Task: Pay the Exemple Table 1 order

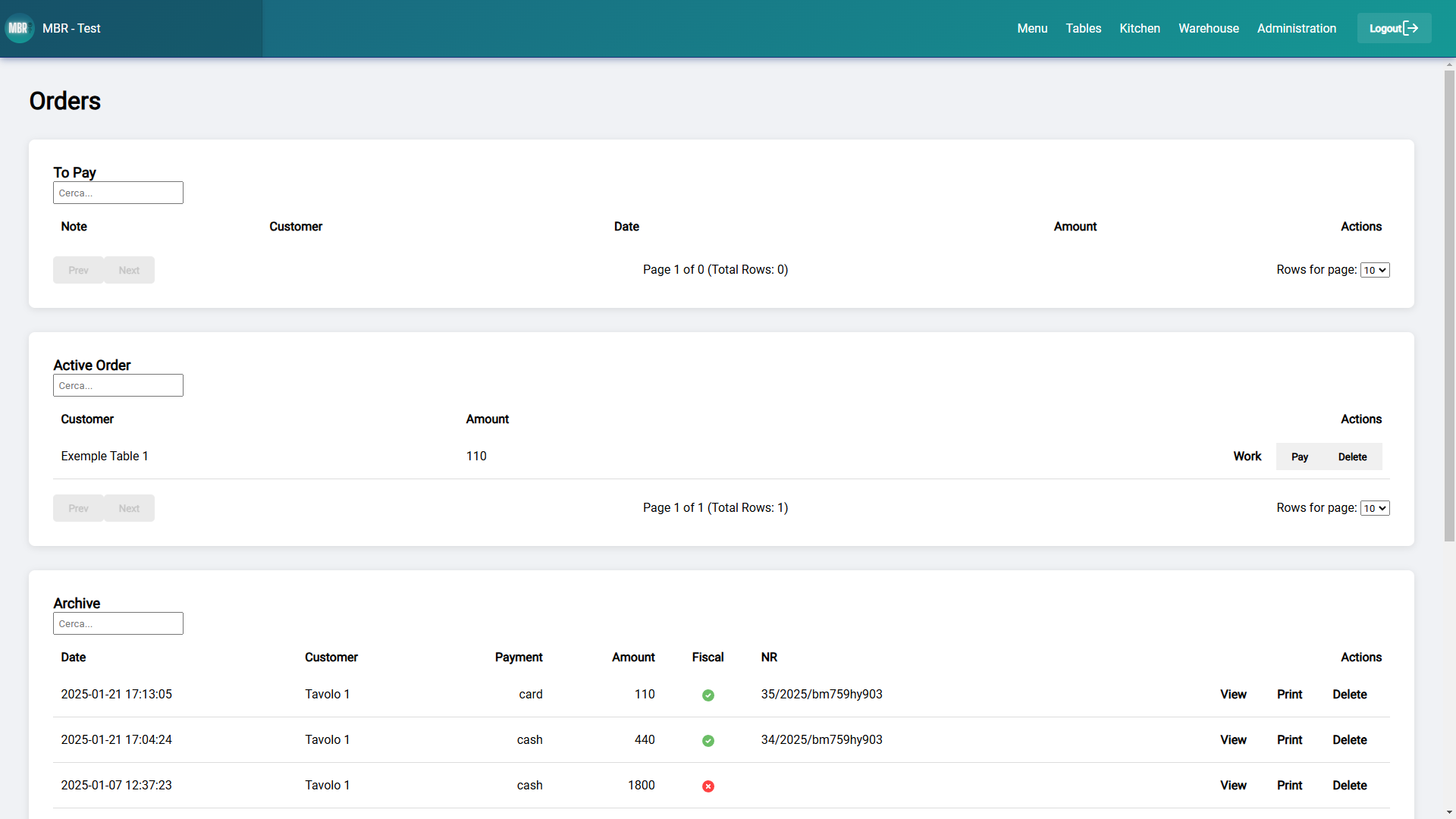Action: [1299, 457]
